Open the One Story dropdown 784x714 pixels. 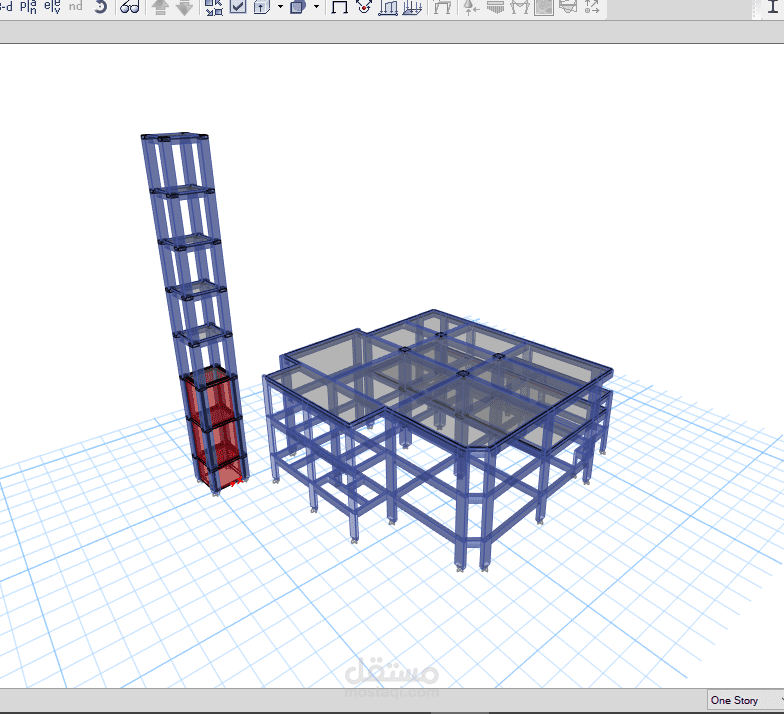click(745, 700)
